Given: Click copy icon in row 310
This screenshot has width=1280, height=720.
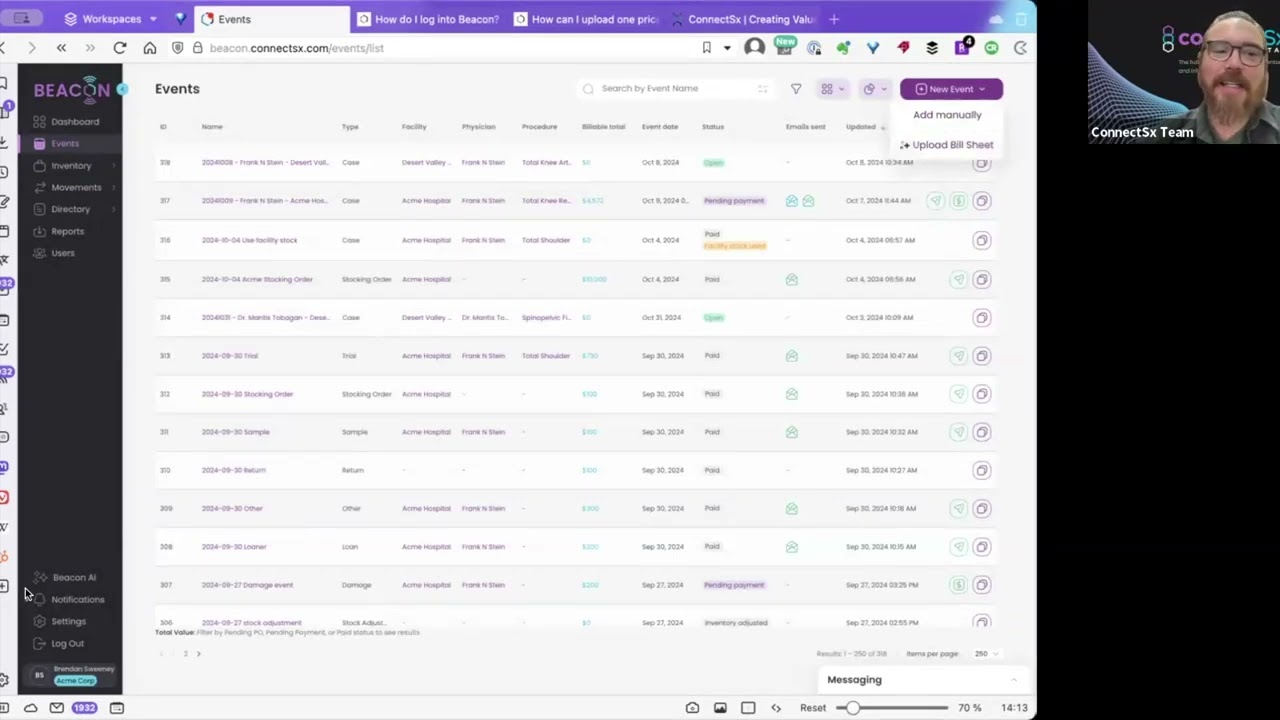Looking at the screenshot, I should tap(982, 470).
